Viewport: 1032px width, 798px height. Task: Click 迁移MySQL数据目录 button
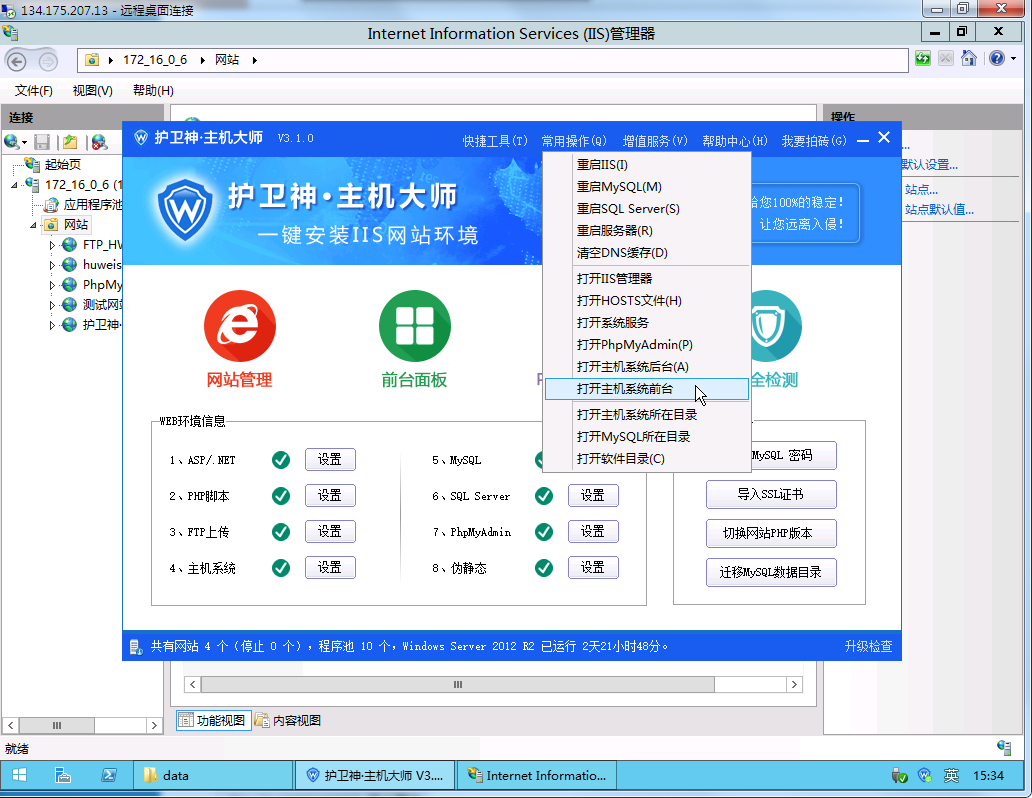pyautogui.click(x=771, y=572)
